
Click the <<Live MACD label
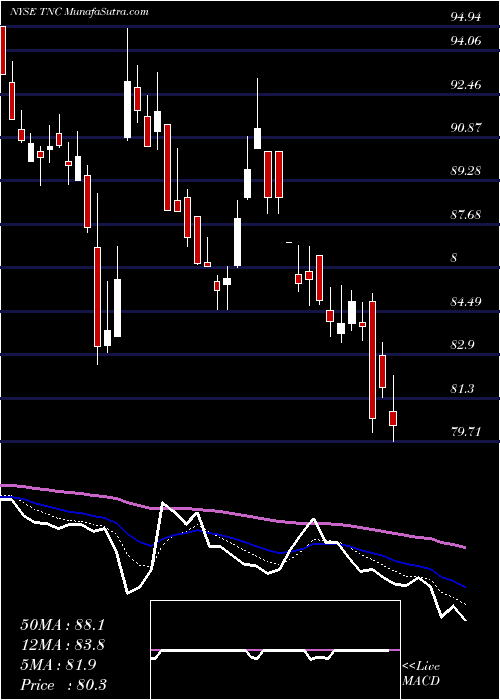point(421,674)
